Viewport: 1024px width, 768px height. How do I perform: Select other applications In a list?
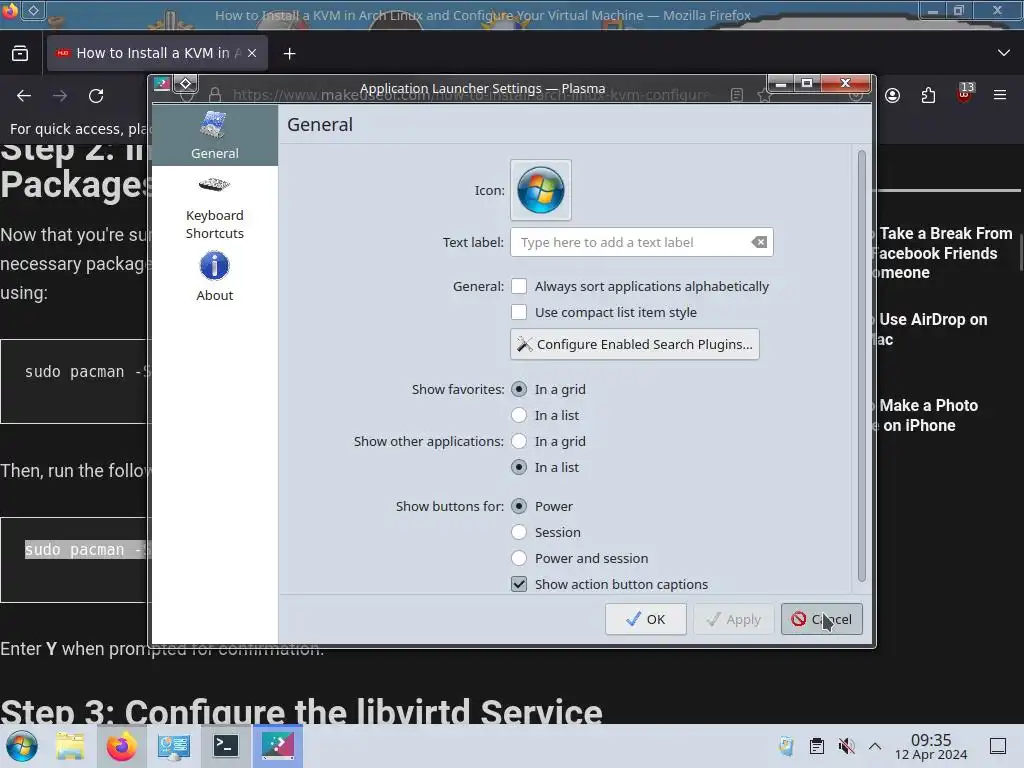click(519, 468)
